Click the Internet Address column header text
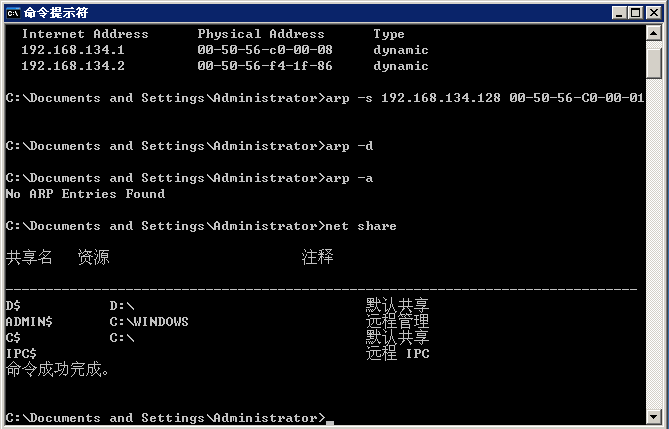 (85, 34)
